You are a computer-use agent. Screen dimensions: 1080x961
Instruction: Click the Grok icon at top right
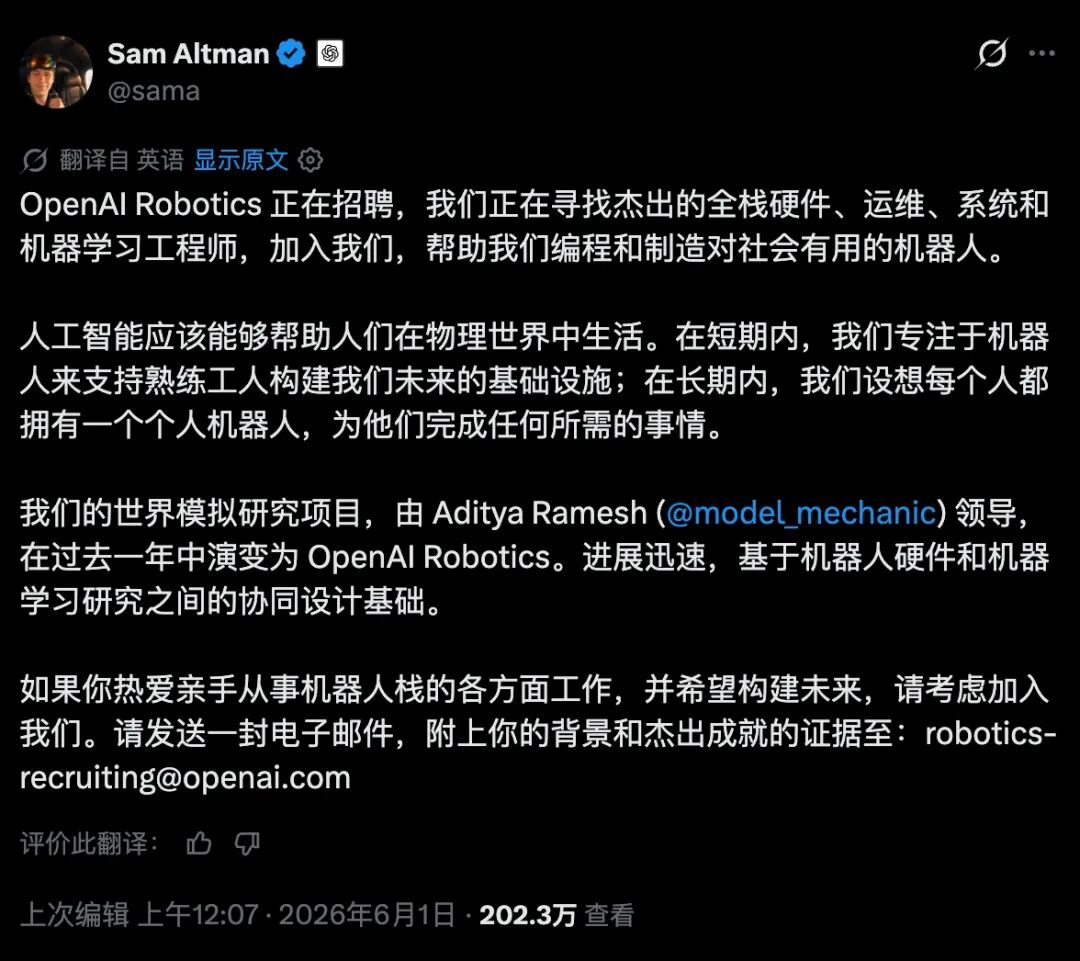click(x=992, y=53)
